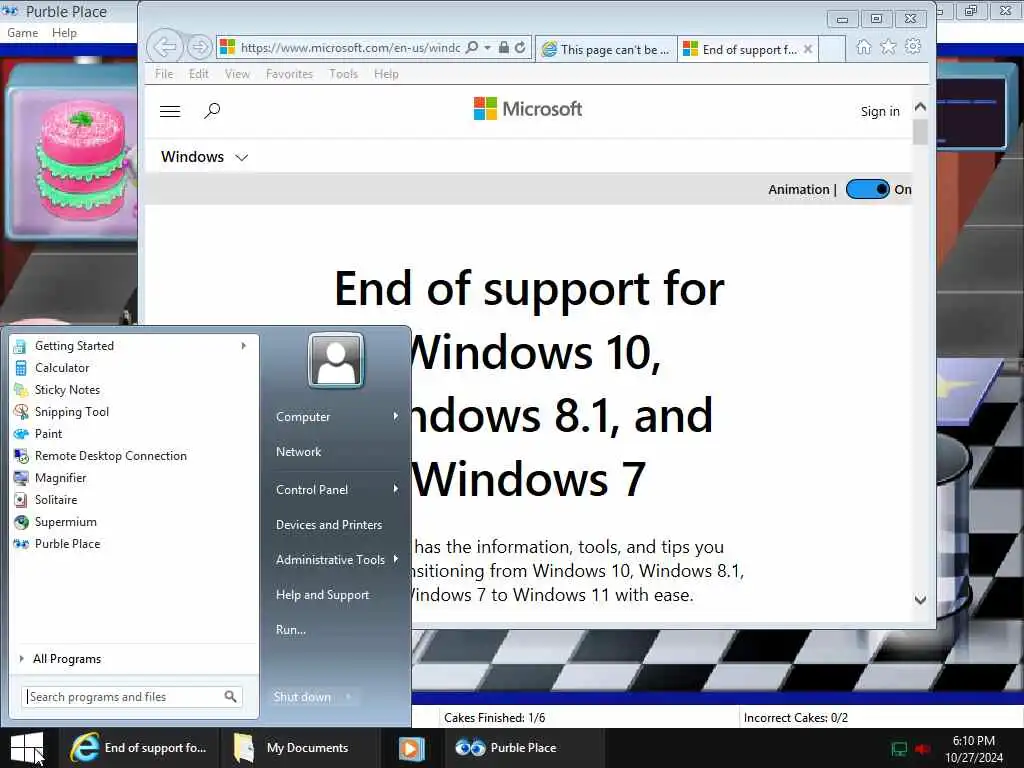Viewport: 1024px width, 768px height.
Task: Open IE Home icon
Action: (863, 47)
